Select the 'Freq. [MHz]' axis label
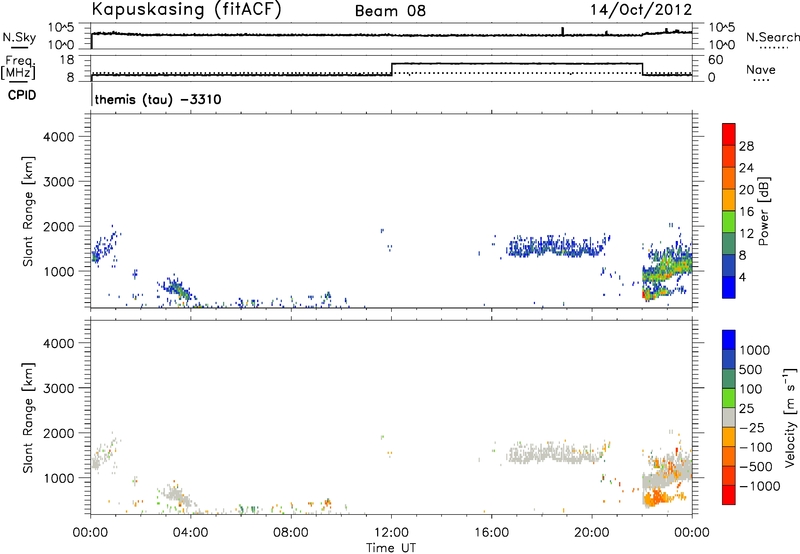Viewport: 800px width, 554px height. click(x=19, y=68)
